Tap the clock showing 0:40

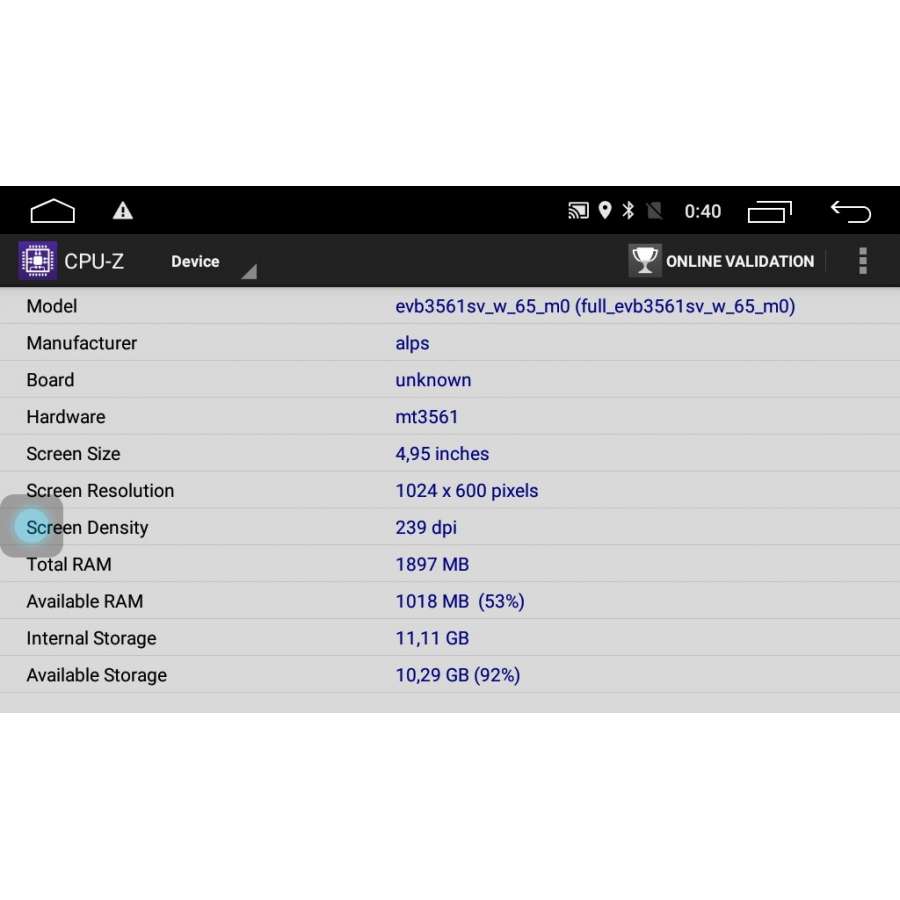tap(703, 211)
